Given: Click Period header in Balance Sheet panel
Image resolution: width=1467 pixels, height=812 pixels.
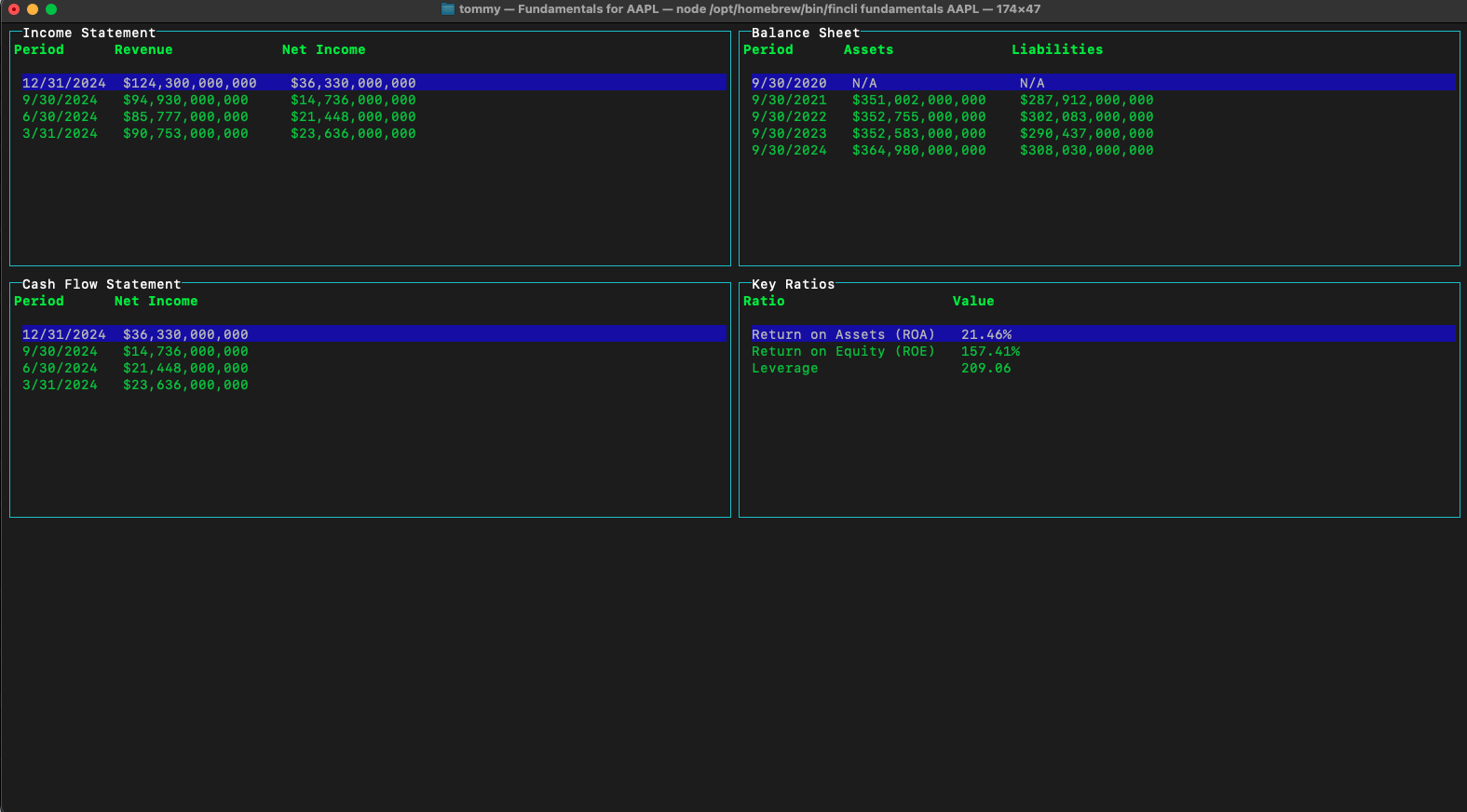Looking at the screenshot, I should [768, 49].
